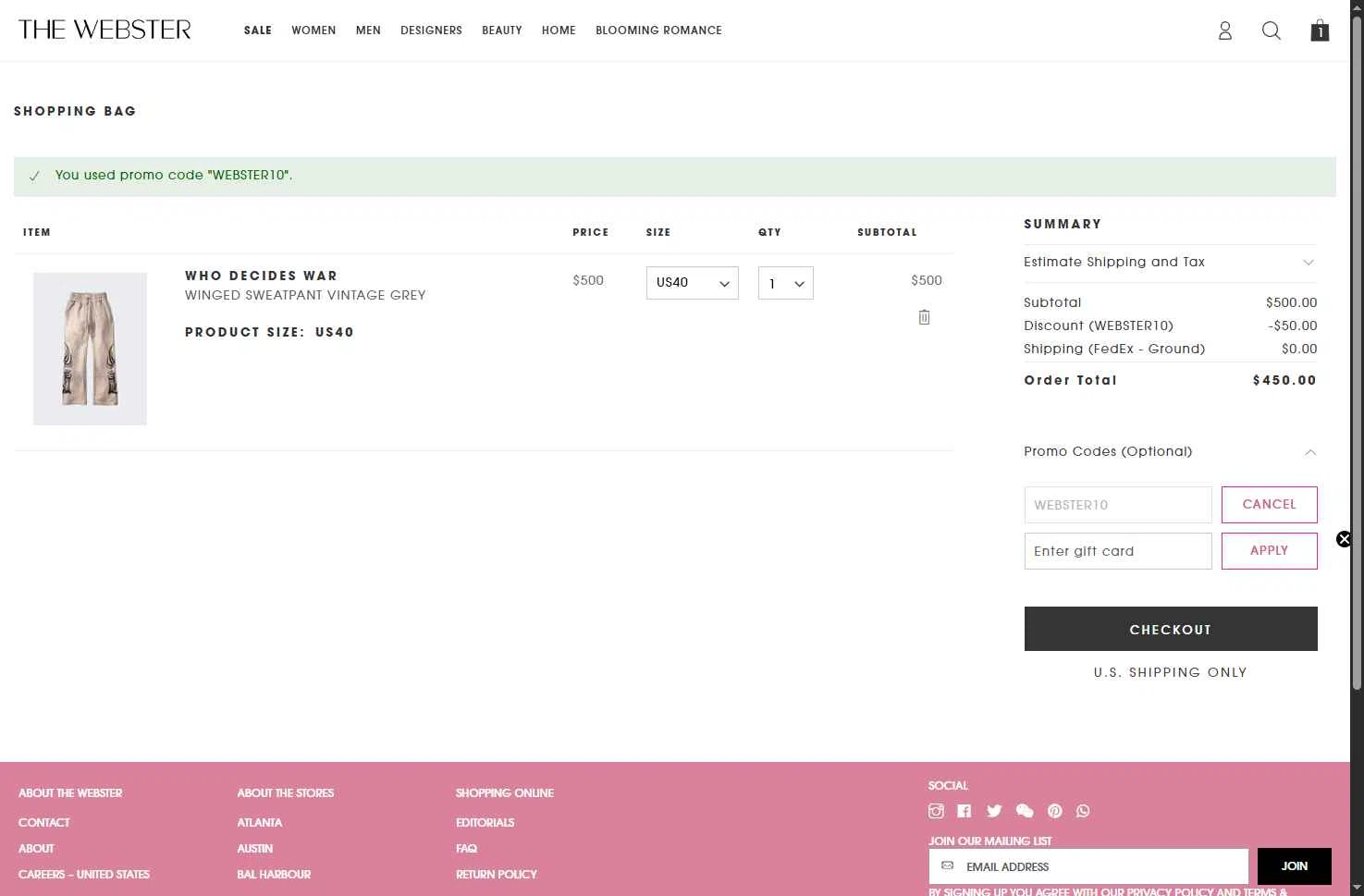Open site search magnifier

tap(1272, 31)
